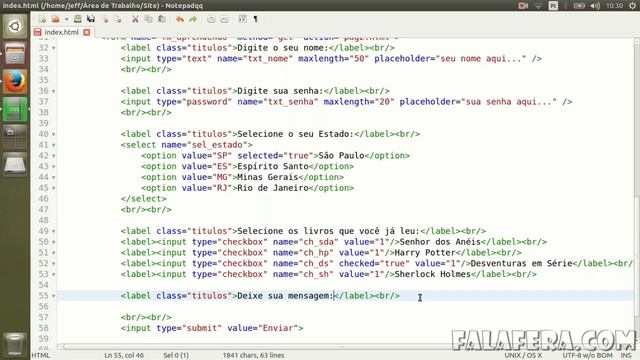
Task: Open the Trash from the dock
Action: [15, 344]
